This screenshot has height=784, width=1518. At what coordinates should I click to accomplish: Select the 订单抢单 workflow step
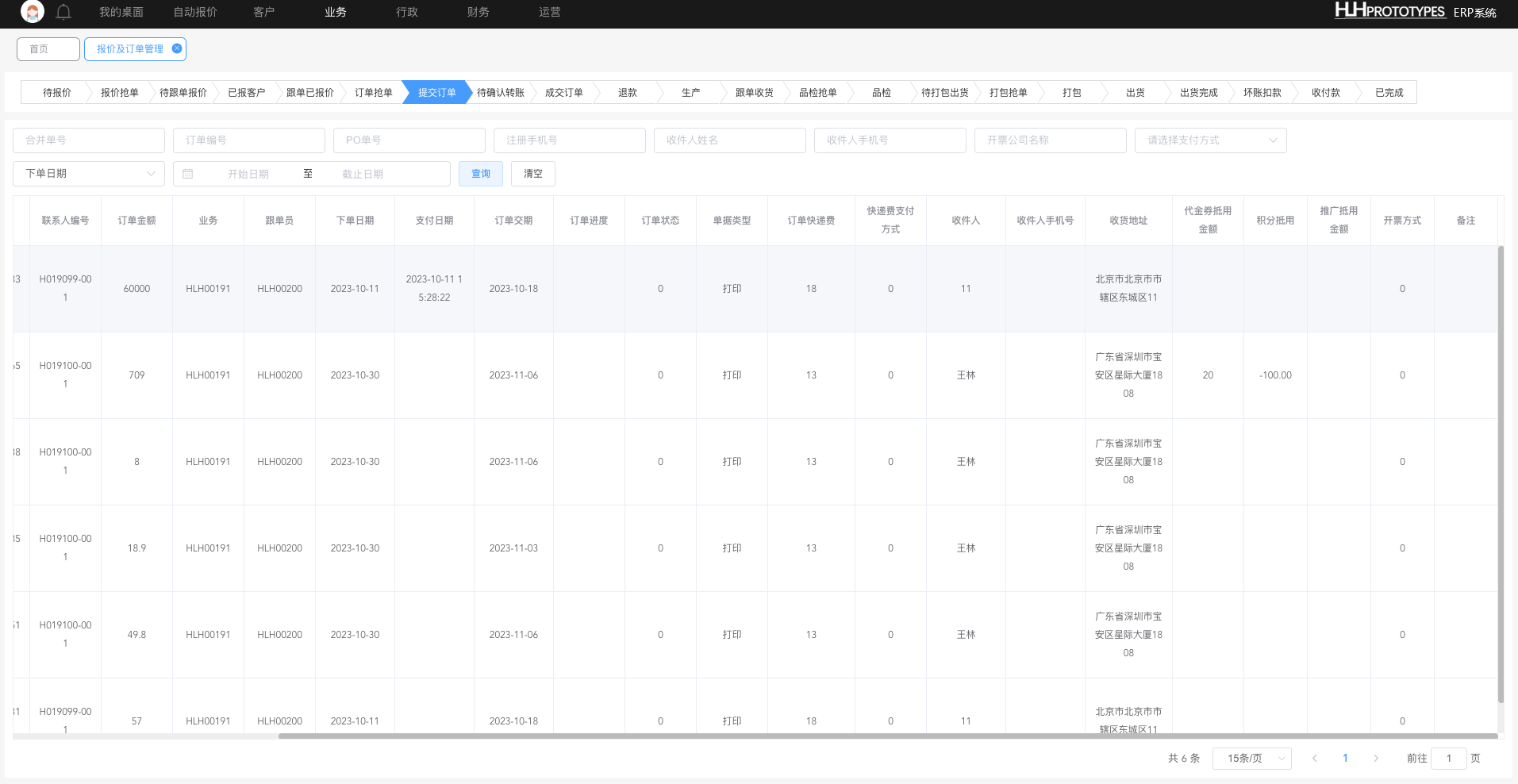coord(374,93)
